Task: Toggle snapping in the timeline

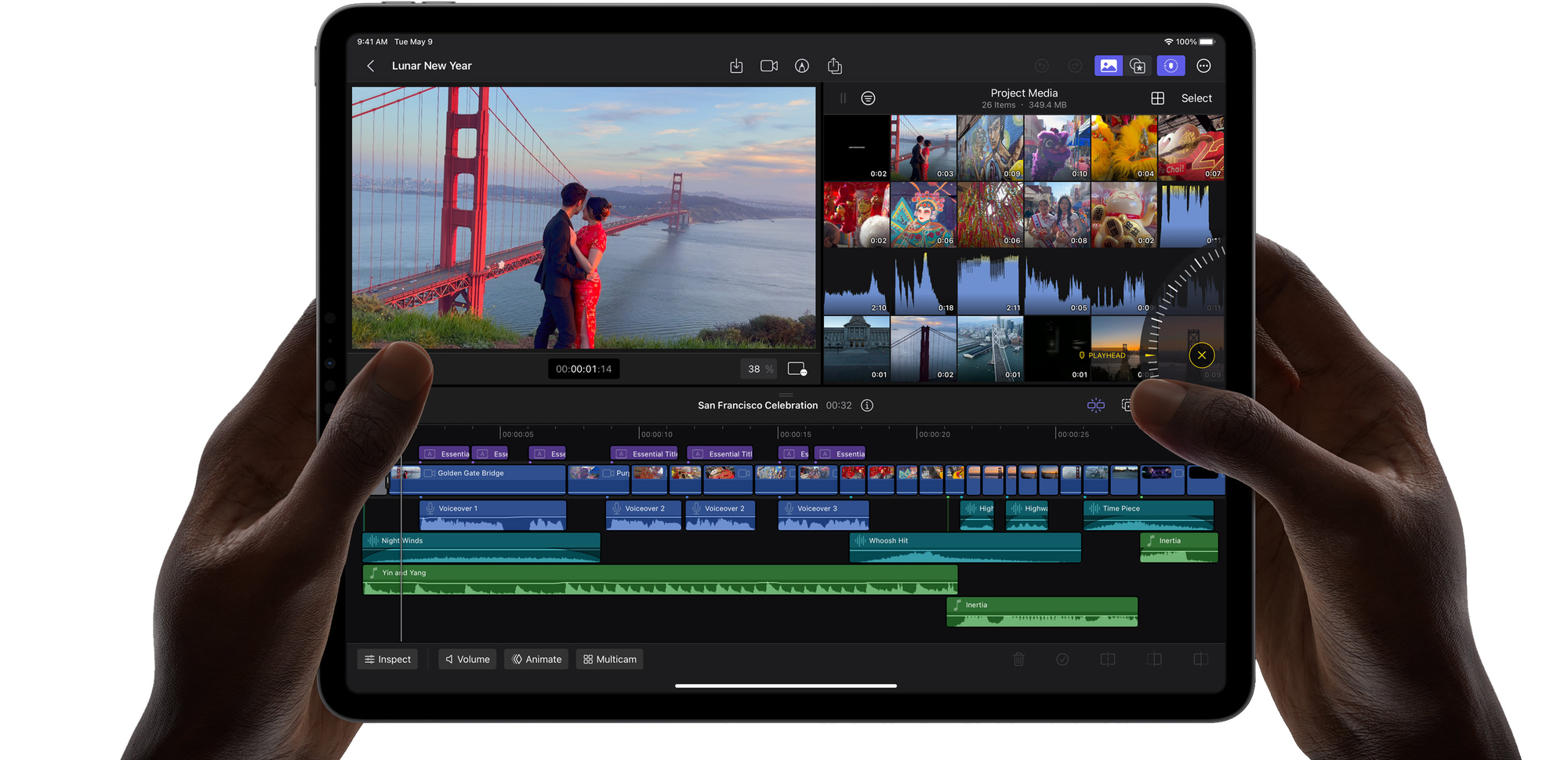Action: point(1096,405)
